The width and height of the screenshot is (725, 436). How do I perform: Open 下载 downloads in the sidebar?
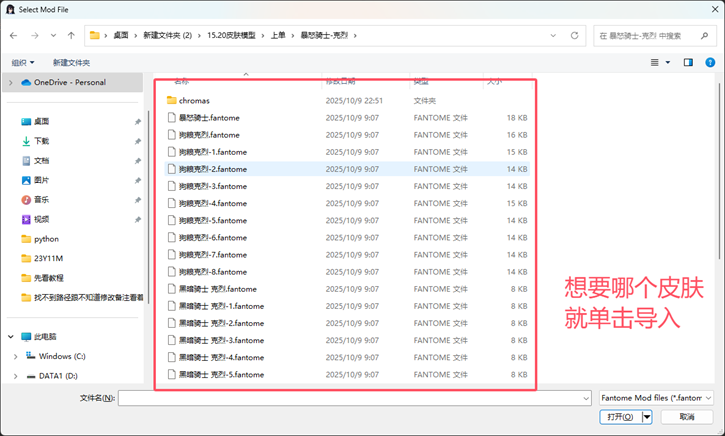pyautogui.click(x=41, y=141)
